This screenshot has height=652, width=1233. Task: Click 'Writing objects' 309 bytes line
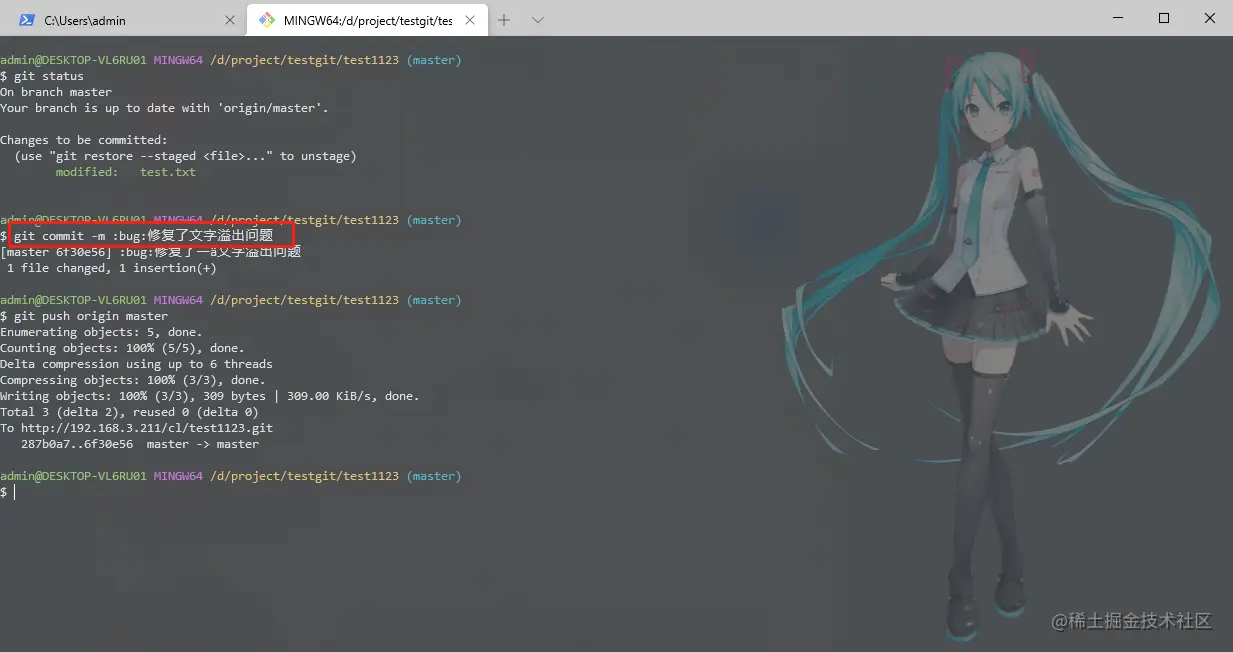(x=210, y=396)
